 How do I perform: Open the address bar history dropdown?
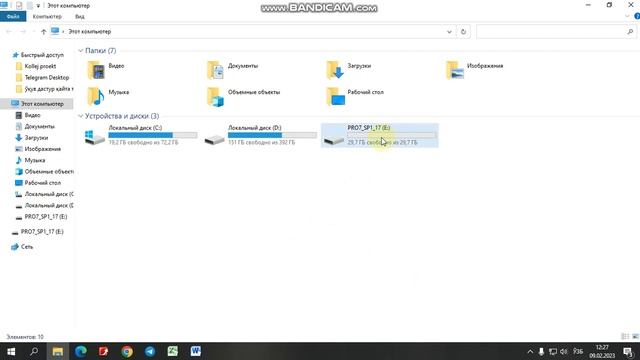pyautogui.click(x=449, y=31)
